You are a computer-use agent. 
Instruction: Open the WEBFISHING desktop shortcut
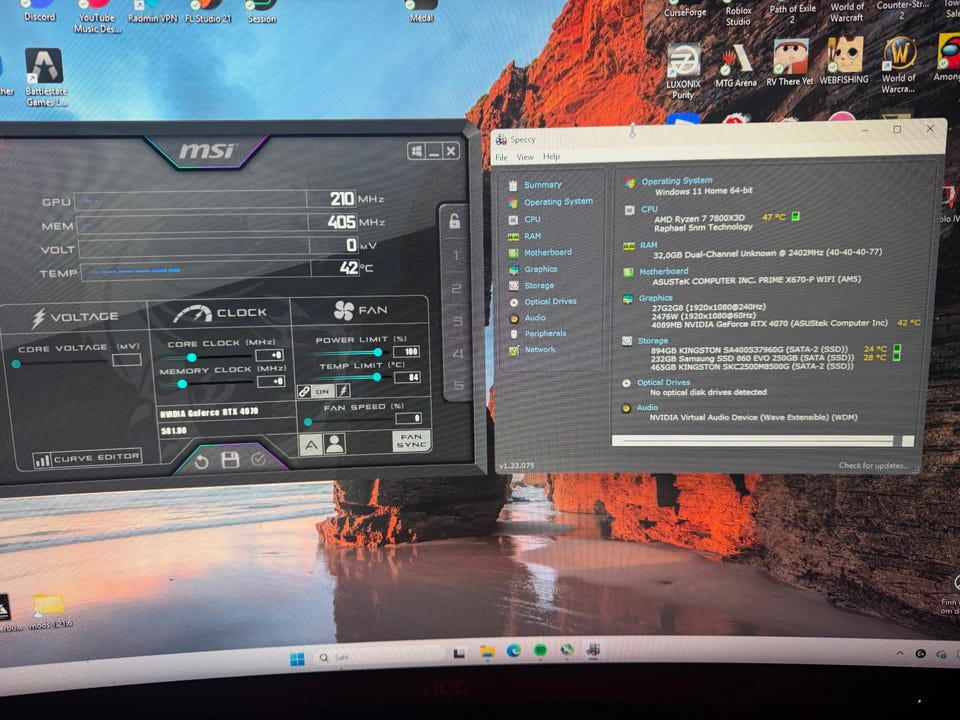[844, 60]
